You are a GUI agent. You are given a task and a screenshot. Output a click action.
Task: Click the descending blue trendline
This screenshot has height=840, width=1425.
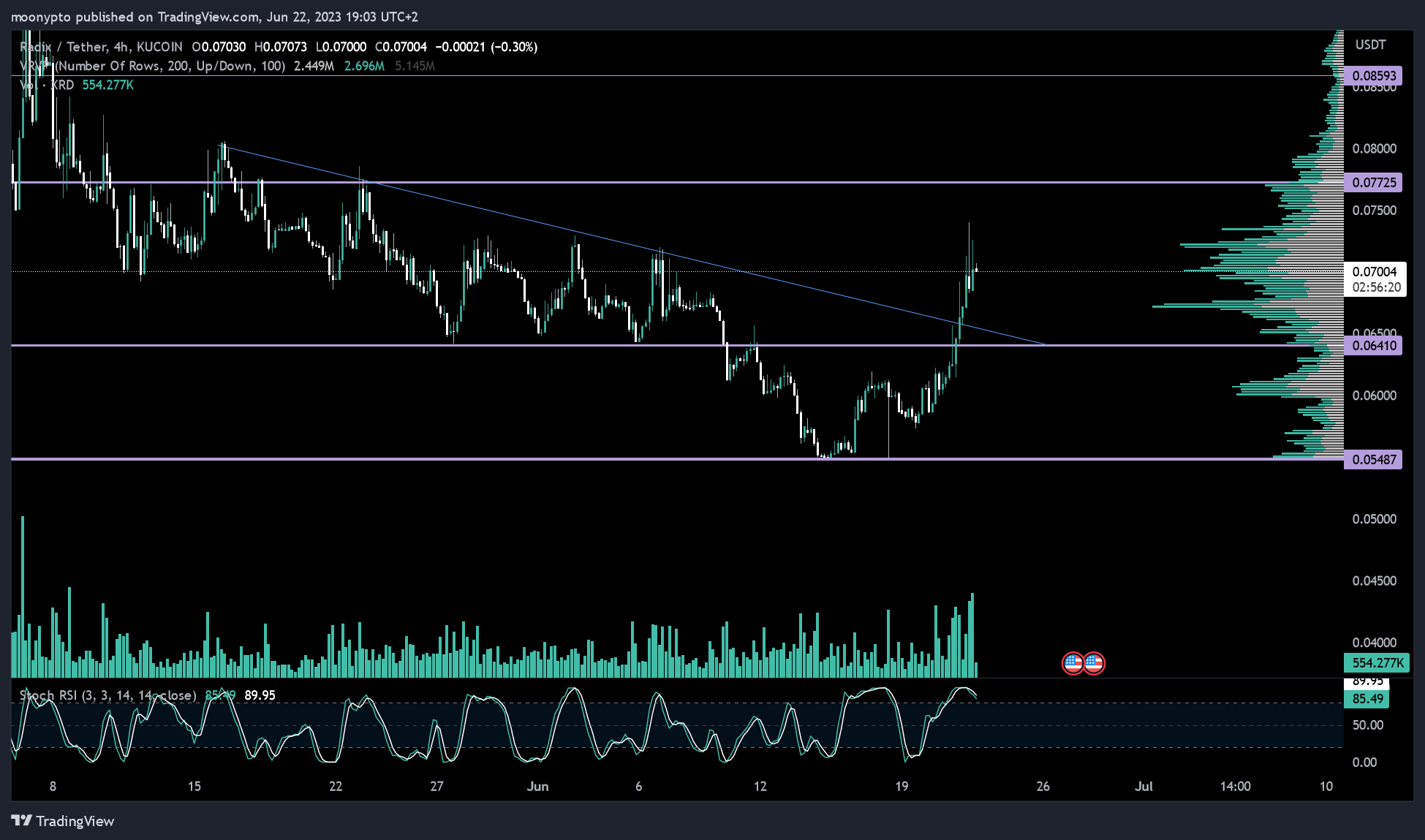coord(635,246)
